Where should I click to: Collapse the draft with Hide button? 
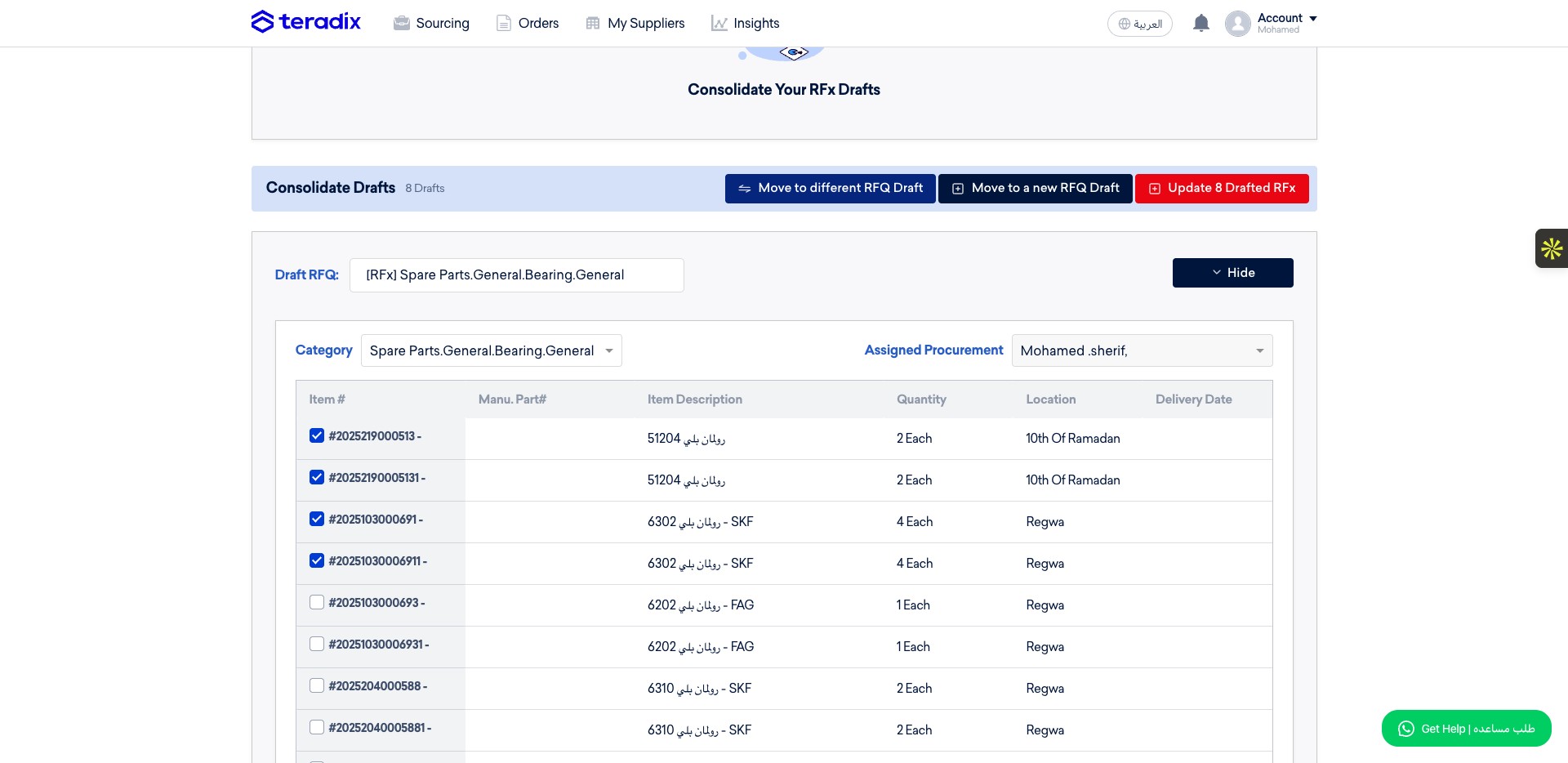pyautogui.click(x=1232, y=273)
